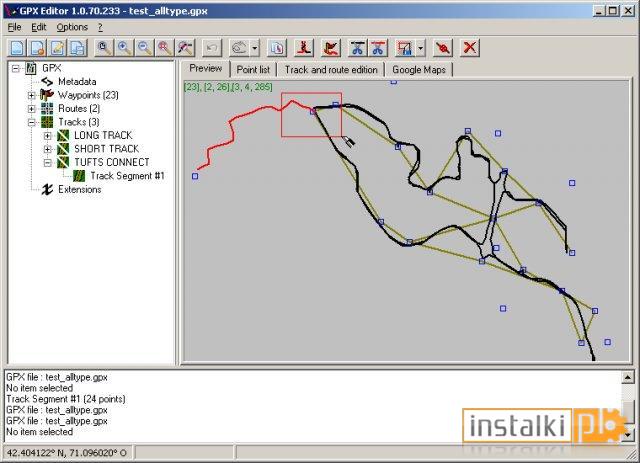The width and height of the screenshot is (640, 463).
Task: Click the greyed Undo arrow icon
Action: point(211,48)
